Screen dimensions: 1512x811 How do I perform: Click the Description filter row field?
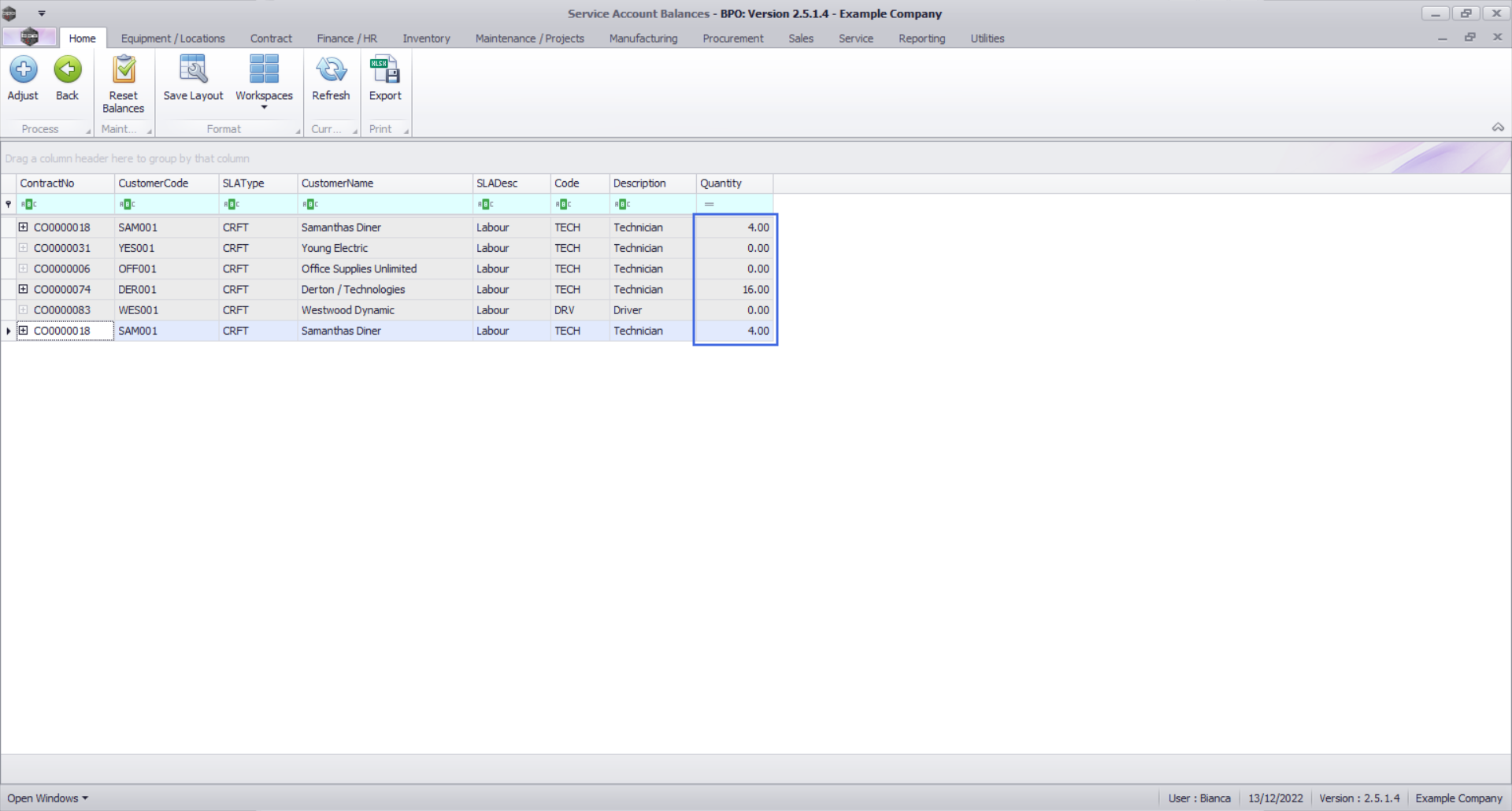point(653,205)
